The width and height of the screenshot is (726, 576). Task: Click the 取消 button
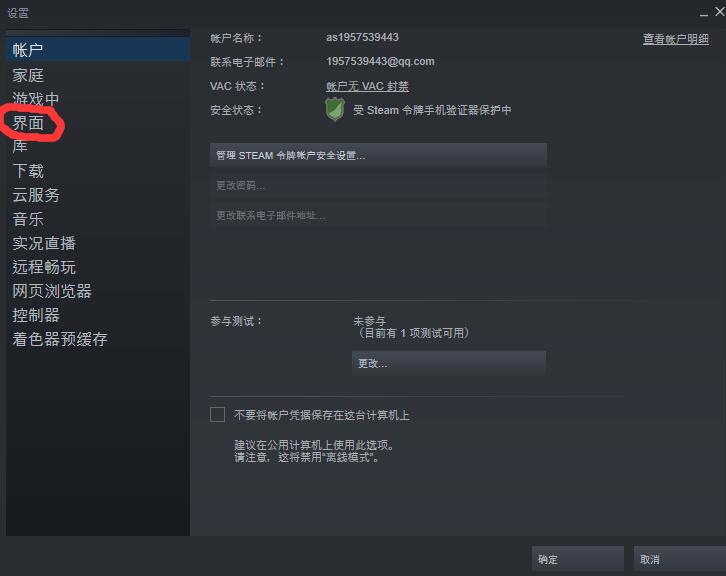tap(679, 559)
